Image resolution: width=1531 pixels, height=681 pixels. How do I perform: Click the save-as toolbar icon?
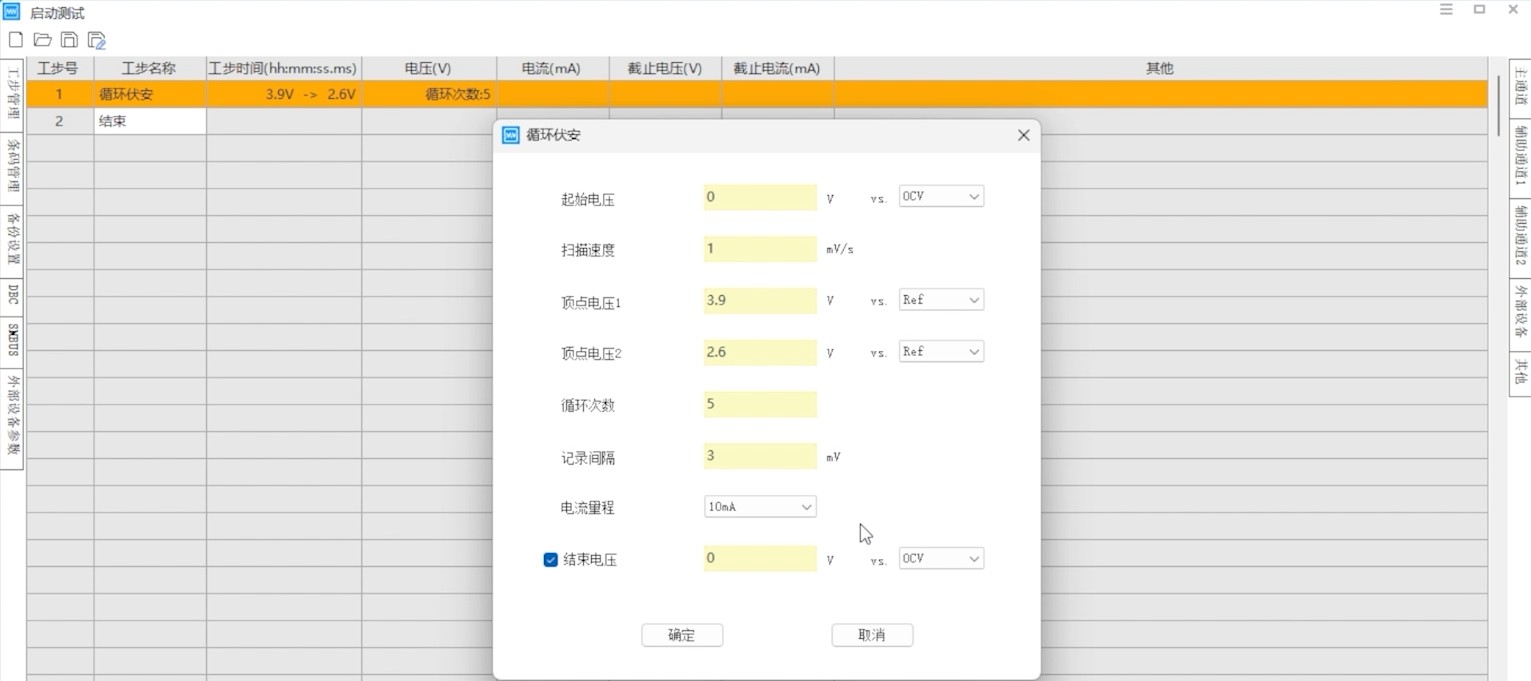click(96, 39)
